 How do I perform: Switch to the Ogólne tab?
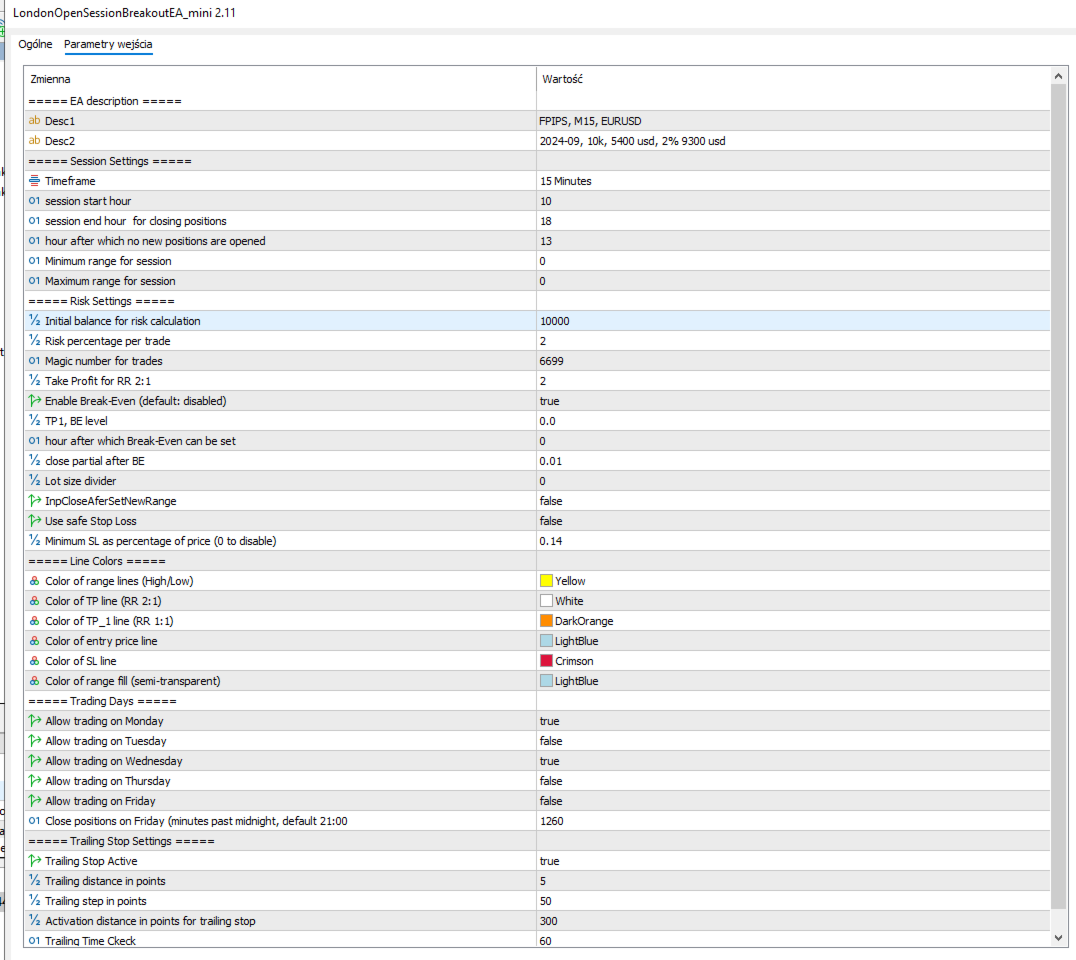pyautogui.click(x=35, y=44)
